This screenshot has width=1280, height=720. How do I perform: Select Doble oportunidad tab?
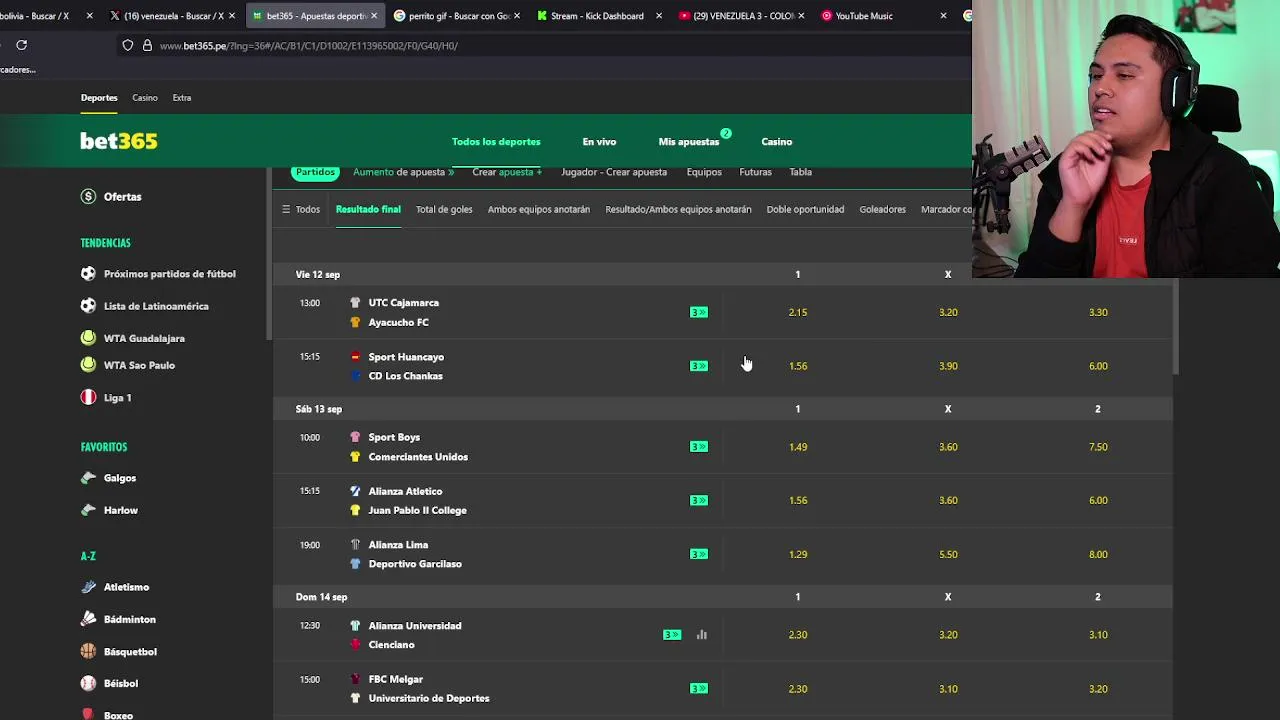point(805,209)
